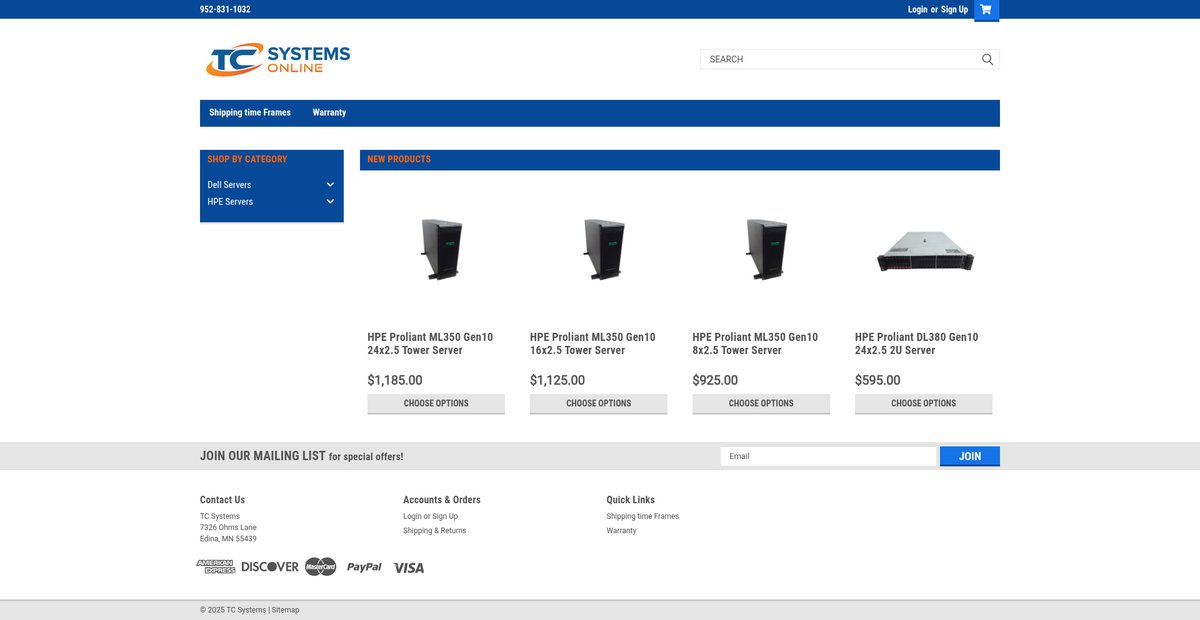This screenshot has width=1200, height=620.
Task: Click the American Express payment icon
Action: click(215, 567)
